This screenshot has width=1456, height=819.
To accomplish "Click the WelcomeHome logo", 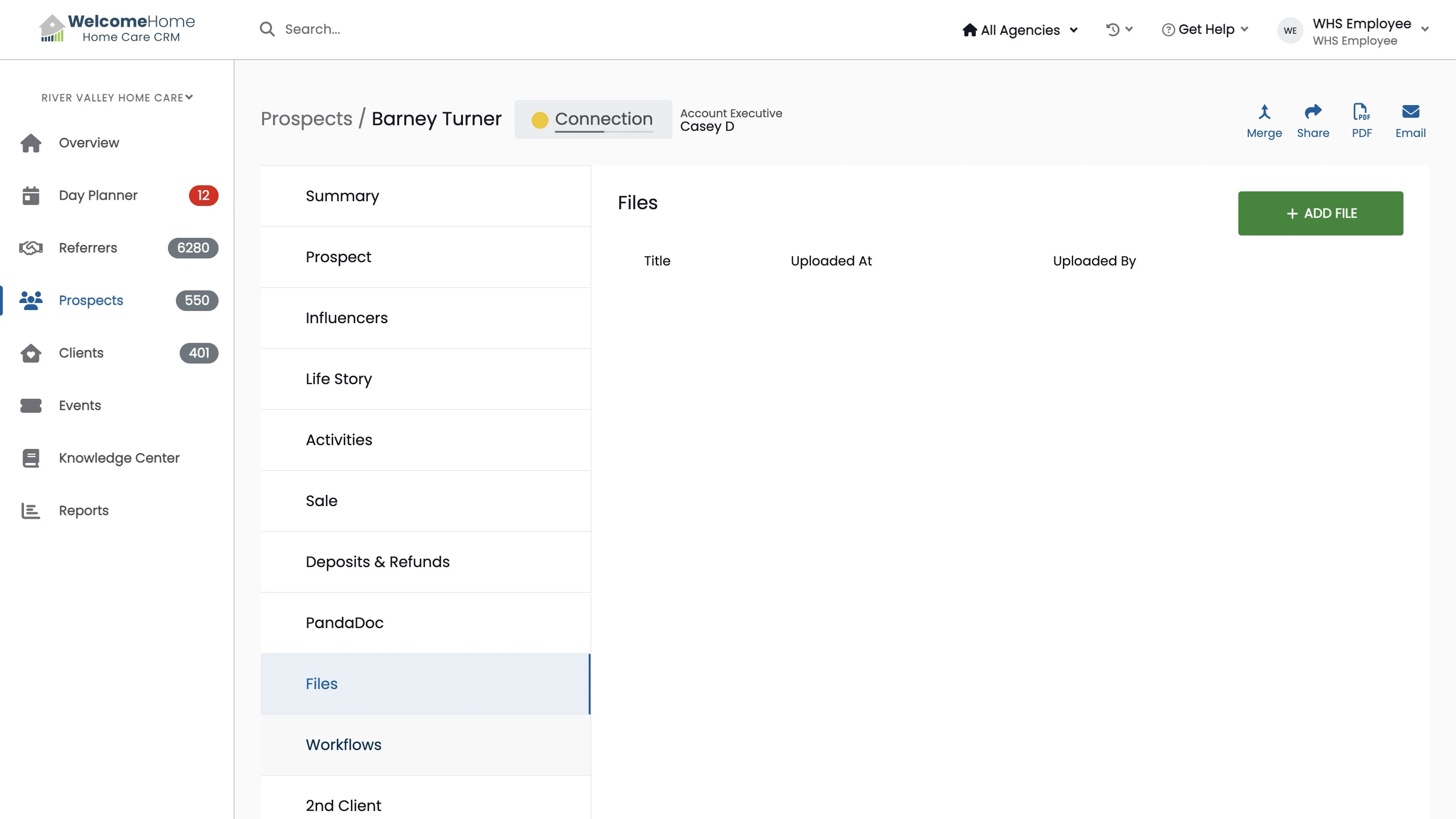I will [117, 28].
